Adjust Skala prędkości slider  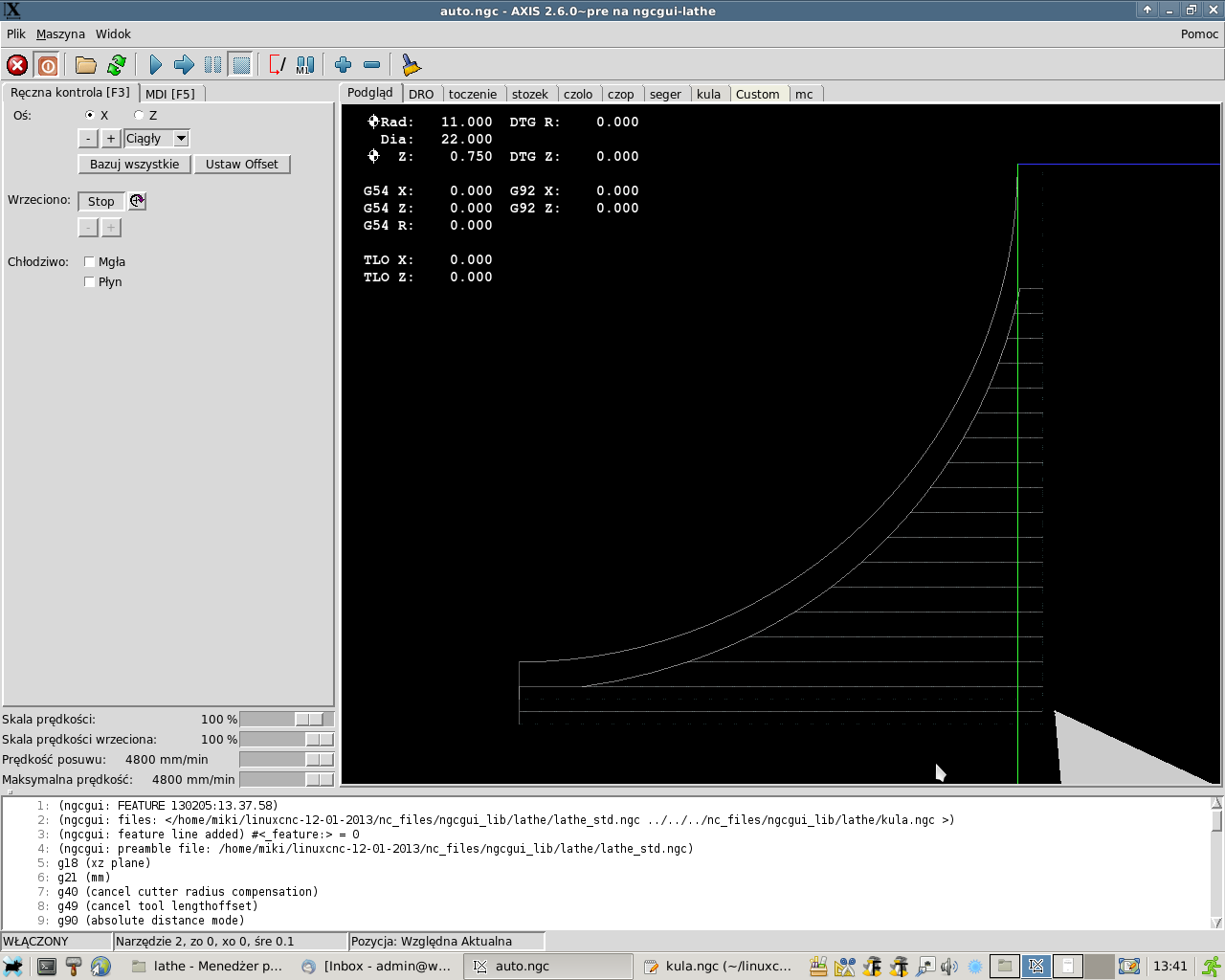(x=287, y=719)
